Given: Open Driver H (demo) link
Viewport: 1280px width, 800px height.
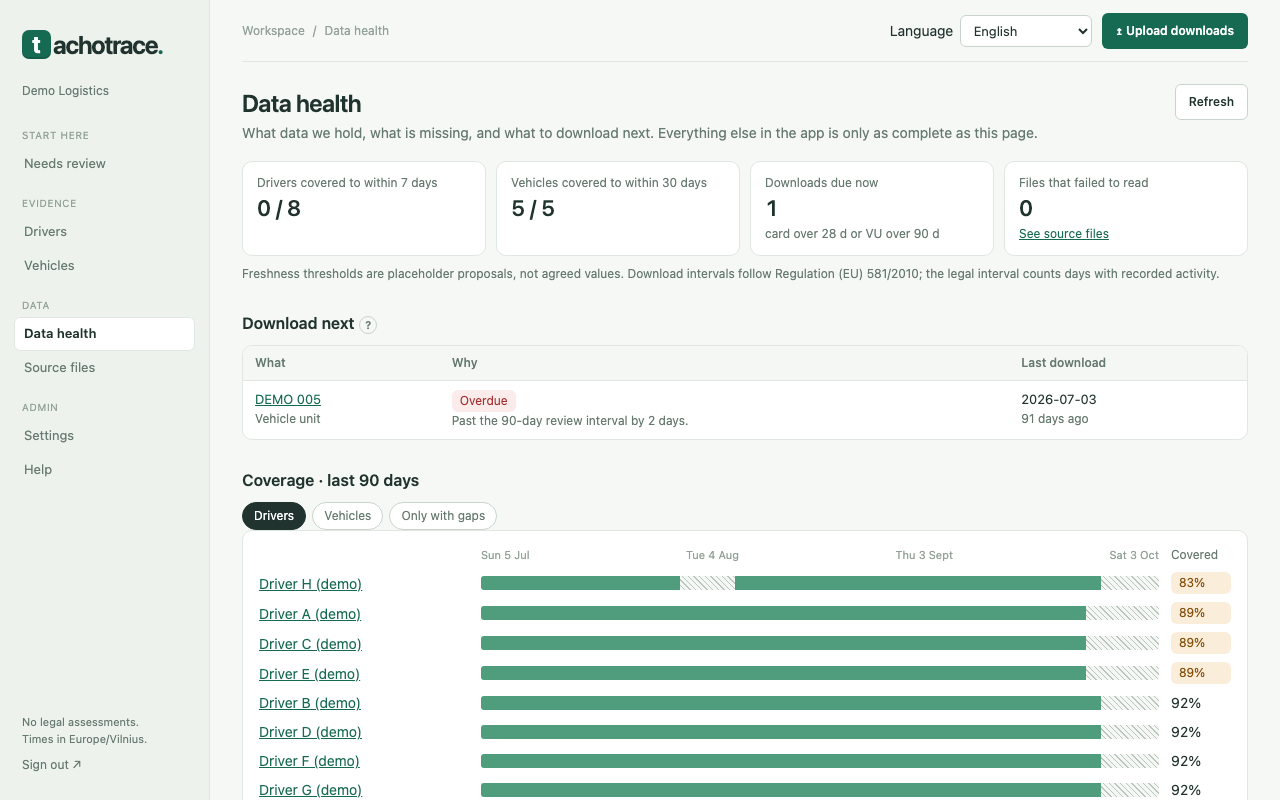Looking at the screenshot, I should pos(310,584).
